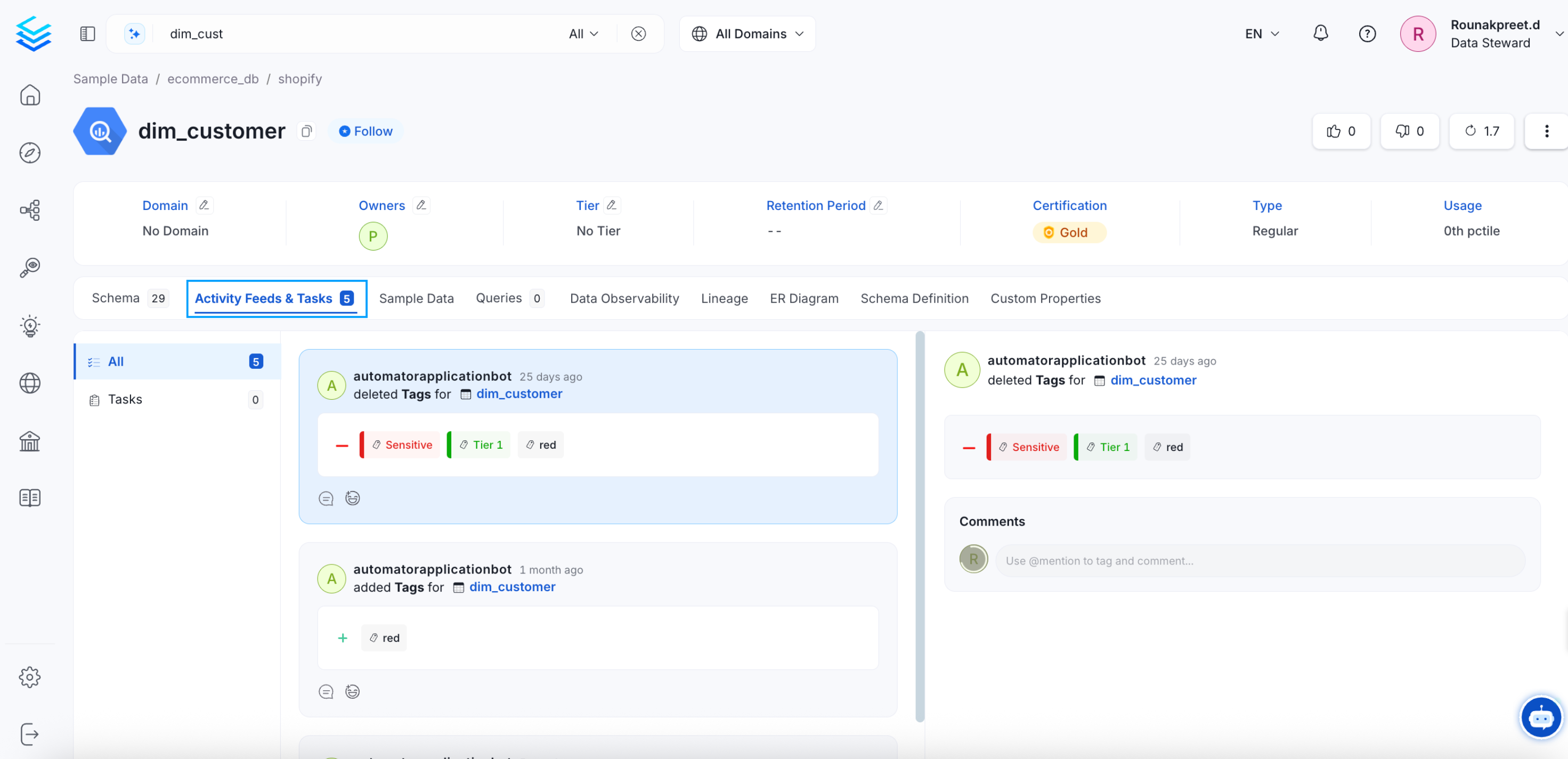Open the Governance bank icon
This screenshot has width=1568, height=759.
30,441
